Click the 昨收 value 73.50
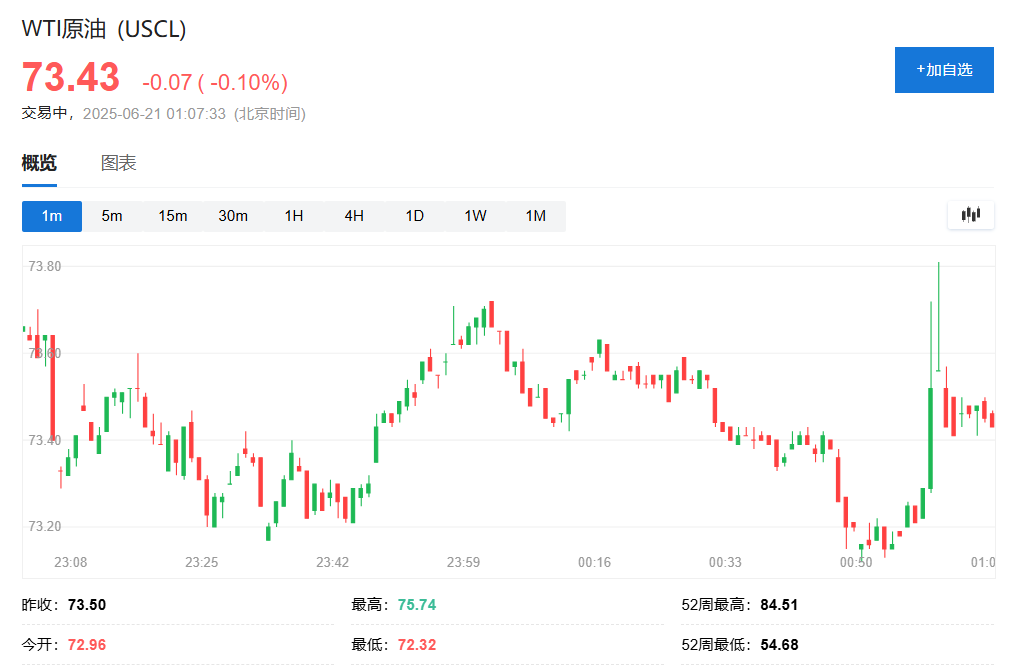1009x671 pixels. (x=87, y=605)
